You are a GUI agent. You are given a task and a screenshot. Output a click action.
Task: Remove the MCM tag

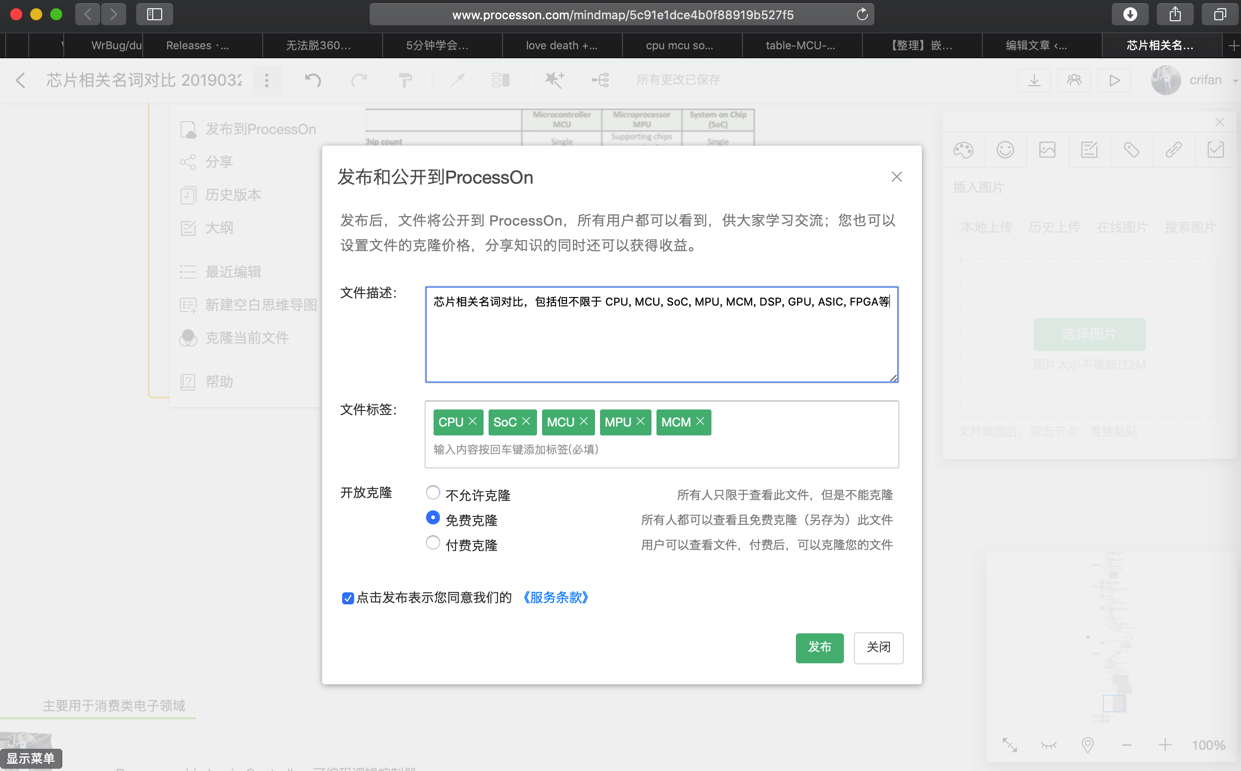700,422
